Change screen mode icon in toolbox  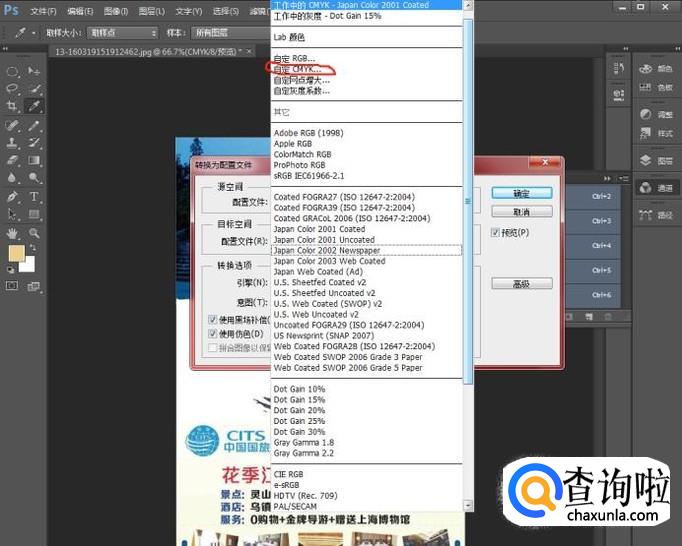click(33, 286)
